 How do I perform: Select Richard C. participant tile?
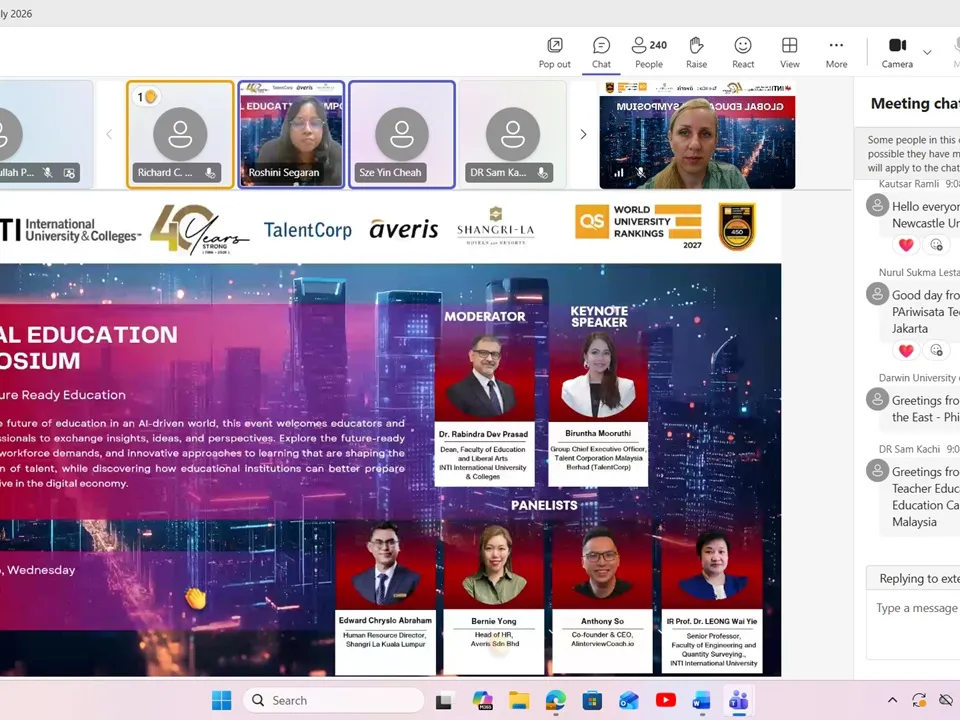(180, 134)
